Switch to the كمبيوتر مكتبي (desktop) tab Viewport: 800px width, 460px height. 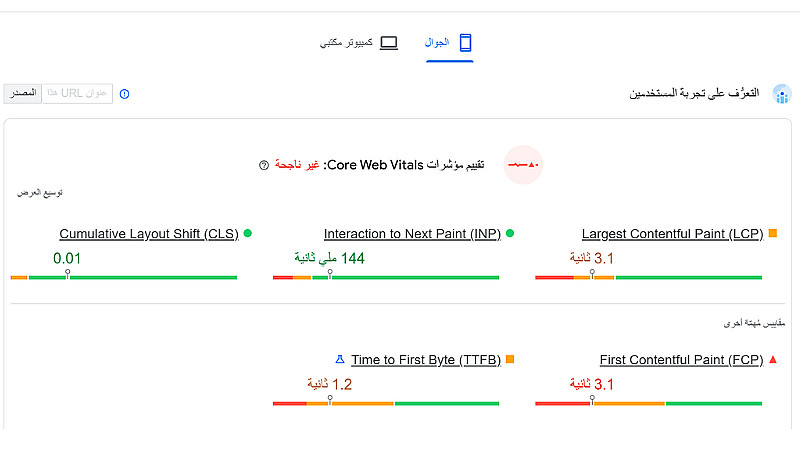coord(346,43)
